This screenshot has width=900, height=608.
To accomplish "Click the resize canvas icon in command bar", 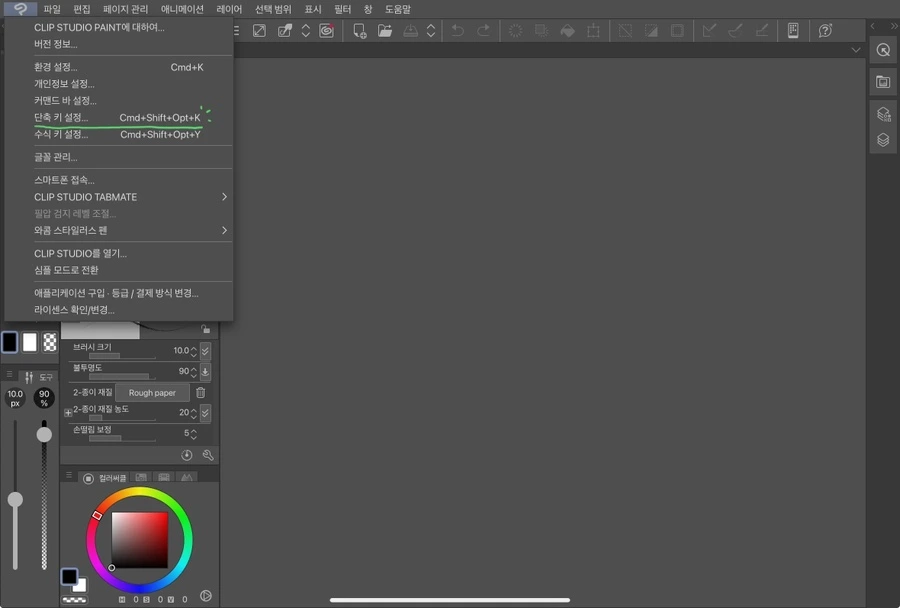I will click(x=259, y=30).
